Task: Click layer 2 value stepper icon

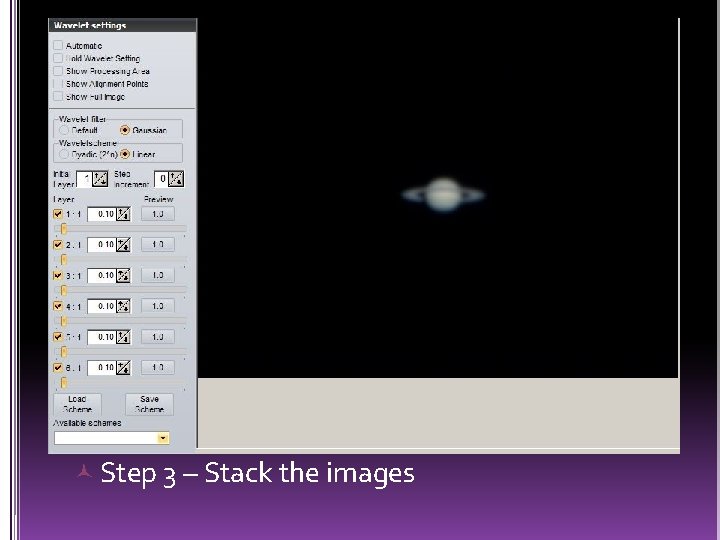Action: pos(123,245)
